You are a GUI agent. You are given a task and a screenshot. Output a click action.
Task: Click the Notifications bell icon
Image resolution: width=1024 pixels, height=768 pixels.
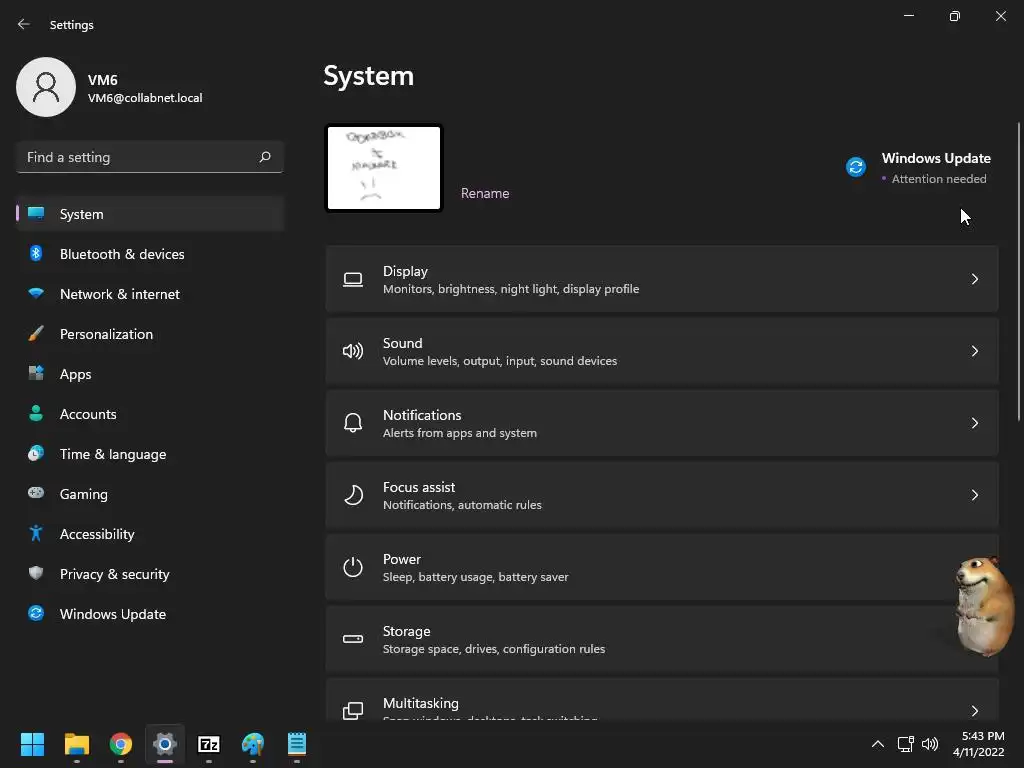(x=353, y=423)
